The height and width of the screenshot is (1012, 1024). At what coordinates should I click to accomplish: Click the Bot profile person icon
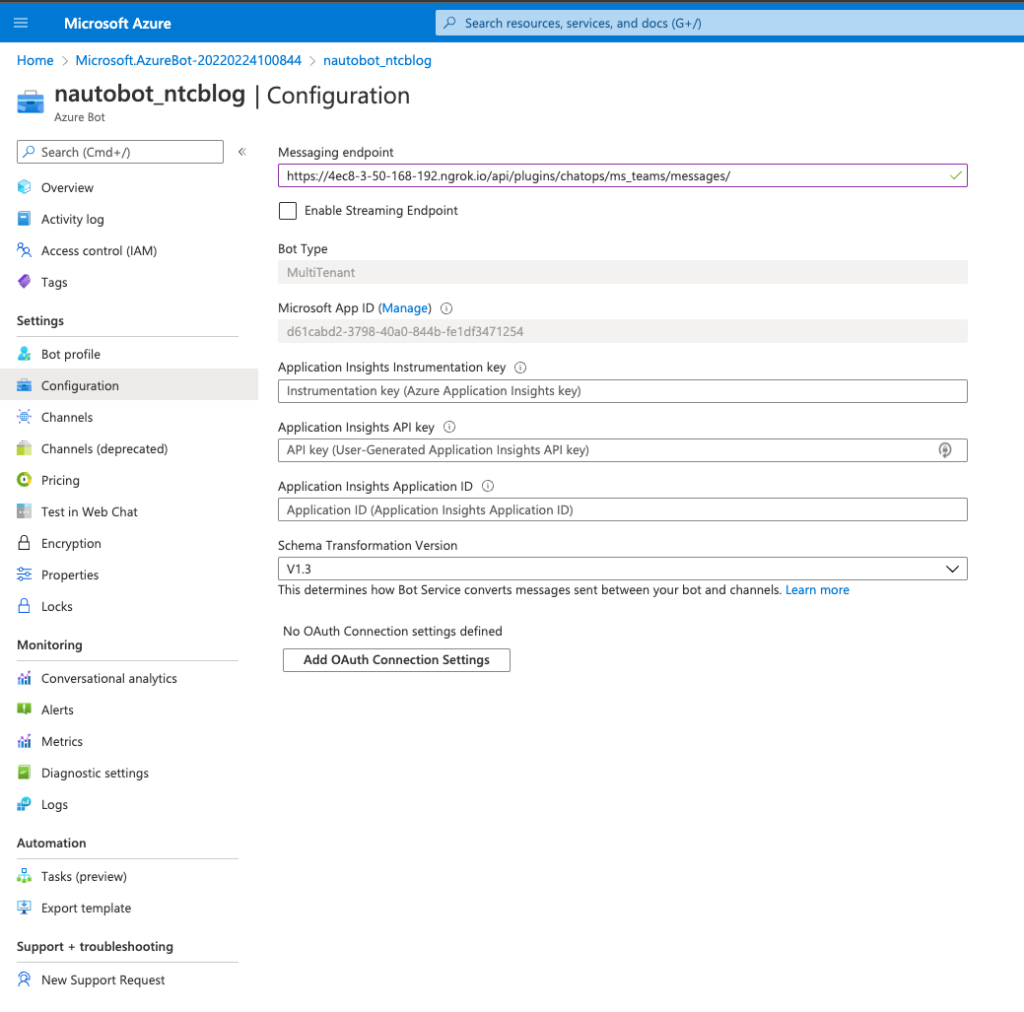(x=24, y=354)
